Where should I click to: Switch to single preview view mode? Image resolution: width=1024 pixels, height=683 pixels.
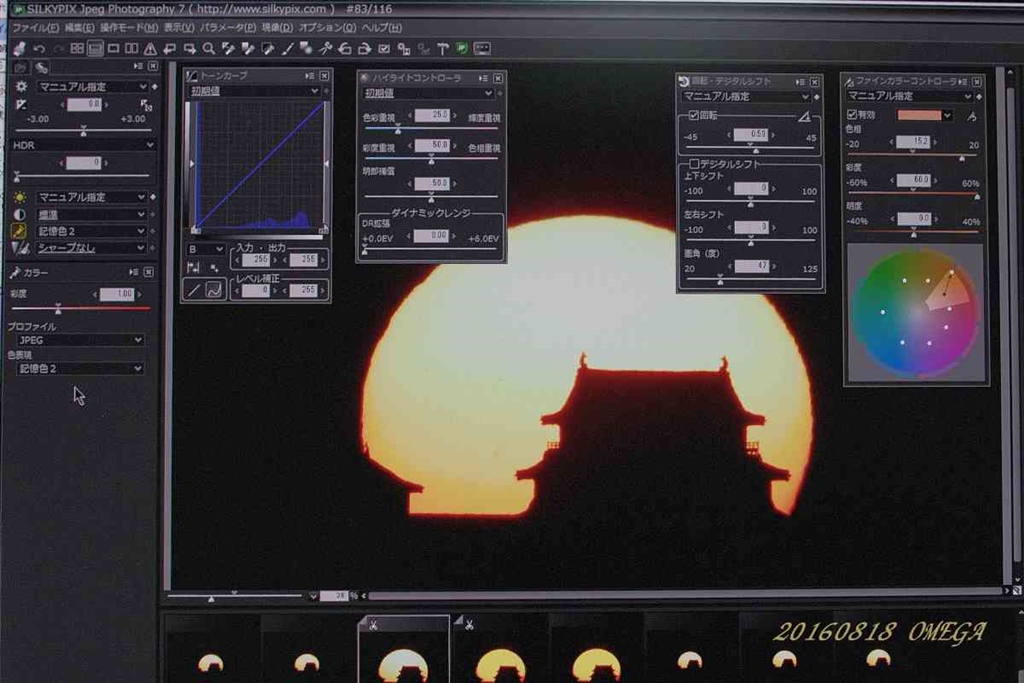coord(114,49)
